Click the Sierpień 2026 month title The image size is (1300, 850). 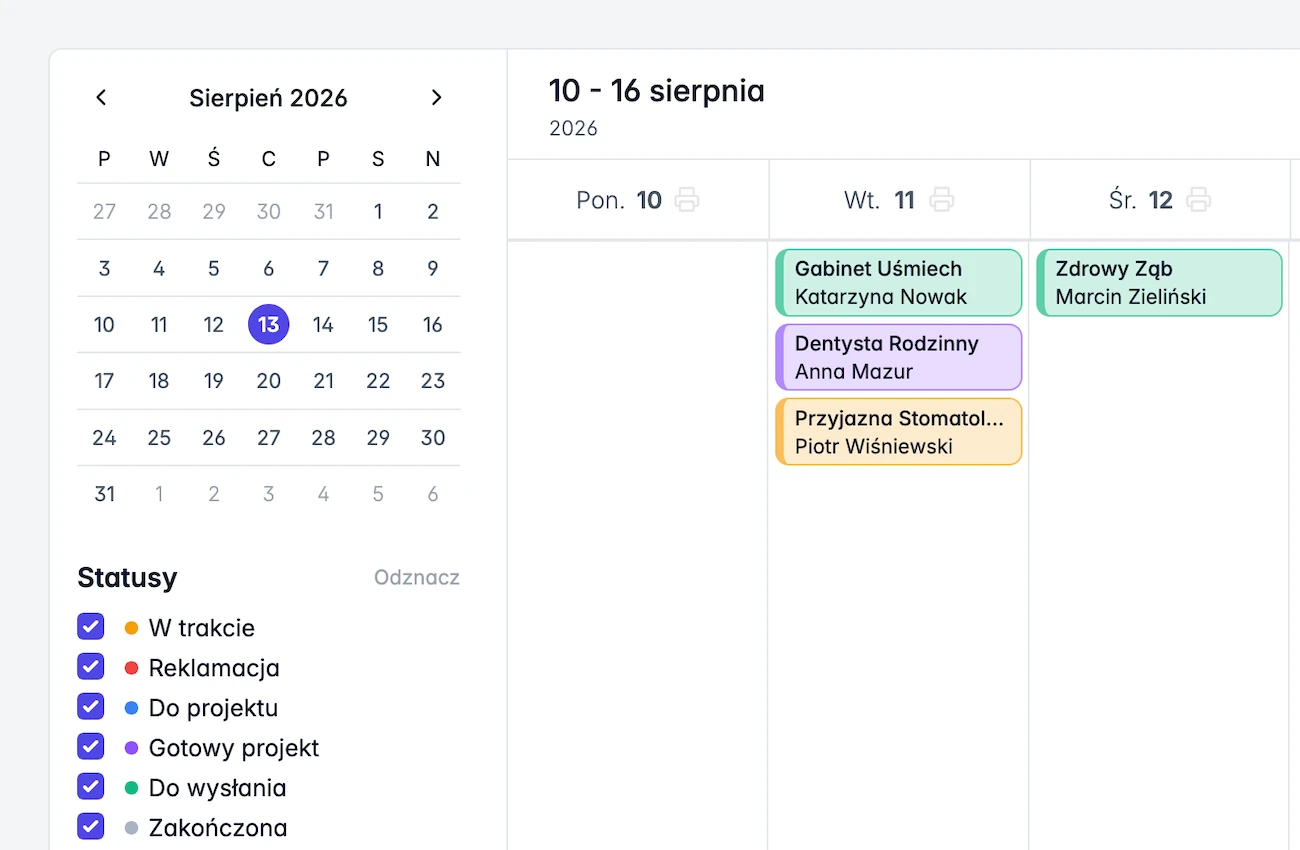pyautogui.click(x=269, y=98)
